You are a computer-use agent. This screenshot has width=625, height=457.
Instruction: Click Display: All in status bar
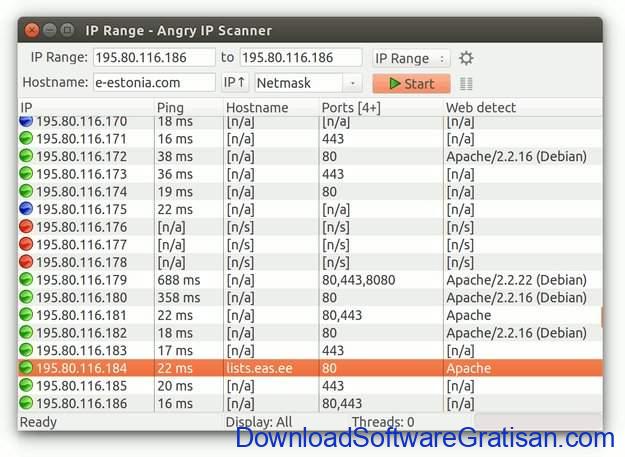(x=259, y=422)
